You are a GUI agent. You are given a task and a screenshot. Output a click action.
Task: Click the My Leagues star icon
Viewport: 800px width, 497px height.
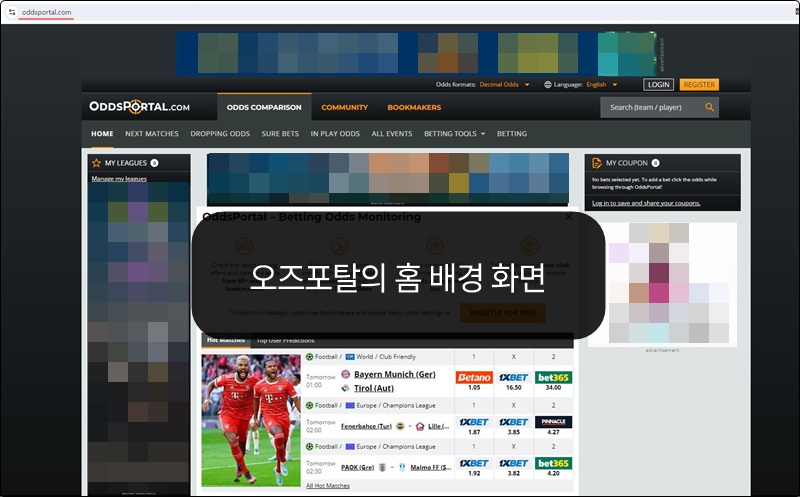96,163
